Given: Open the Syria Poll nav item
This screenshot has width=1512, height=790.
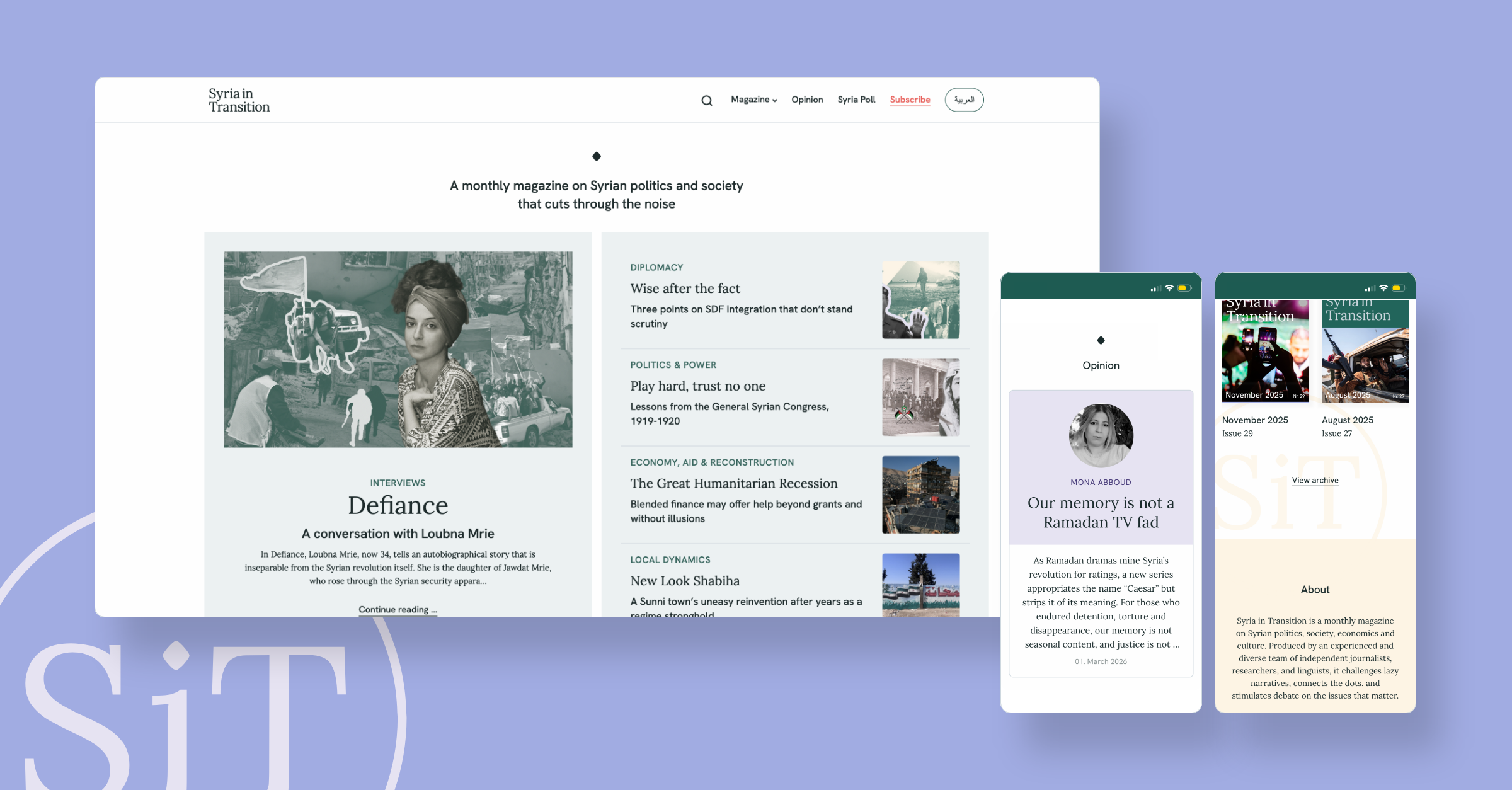Looking at the screenshot, I should tap(856, 100).
